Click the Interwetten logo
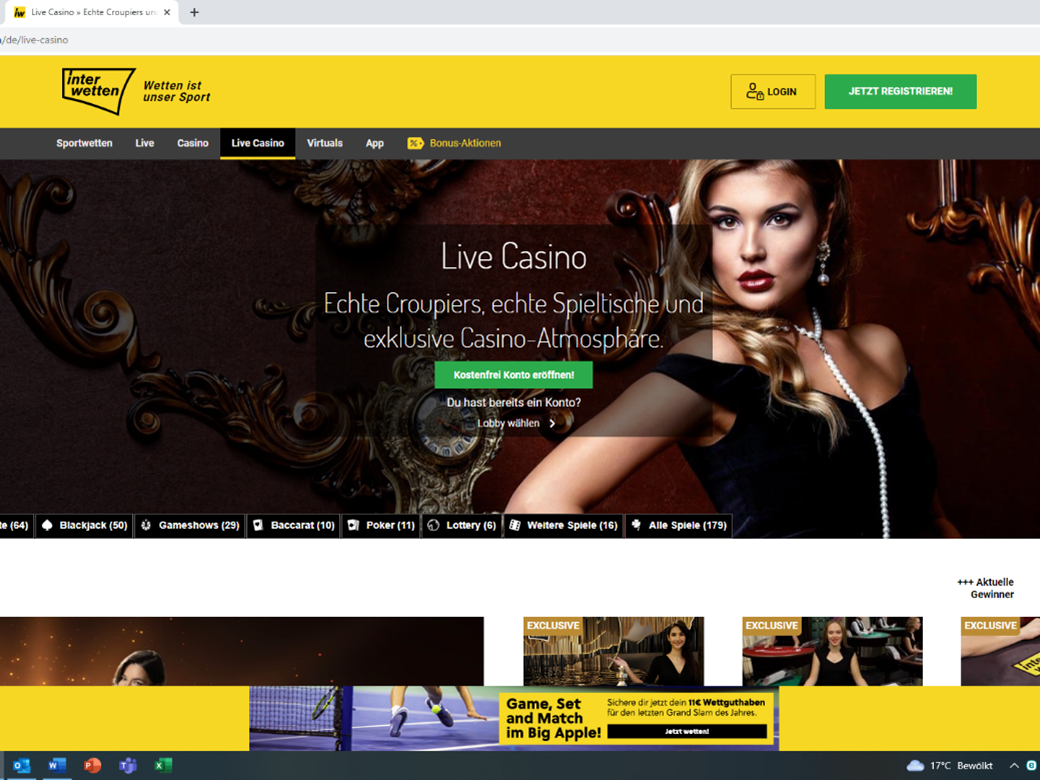 (98, 91)
